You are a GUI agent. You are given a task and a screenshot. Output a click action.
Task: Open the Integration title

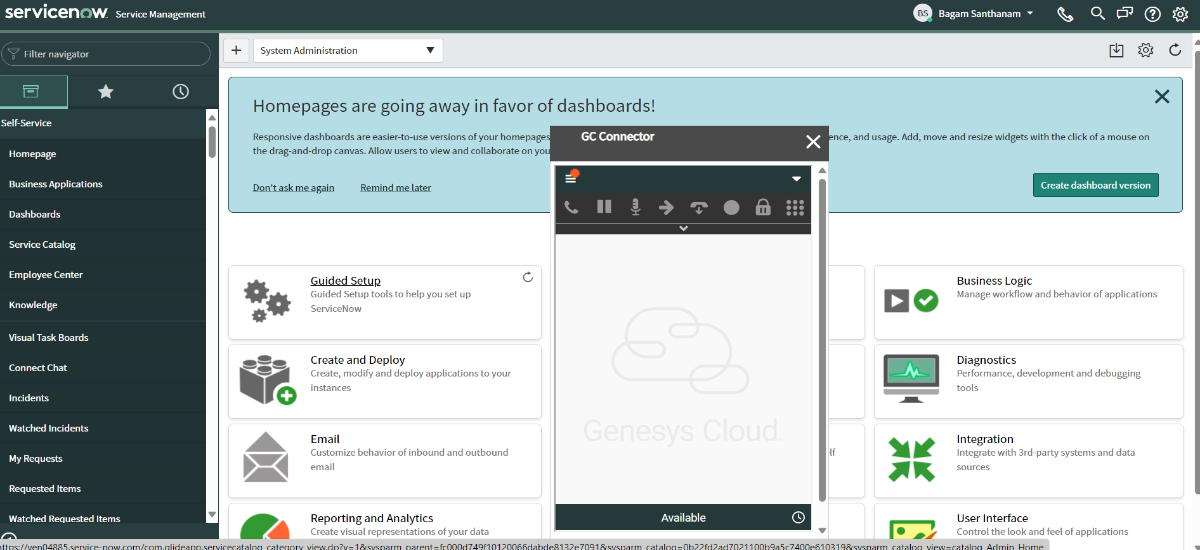pyautogui.click(x=985, y=439)
